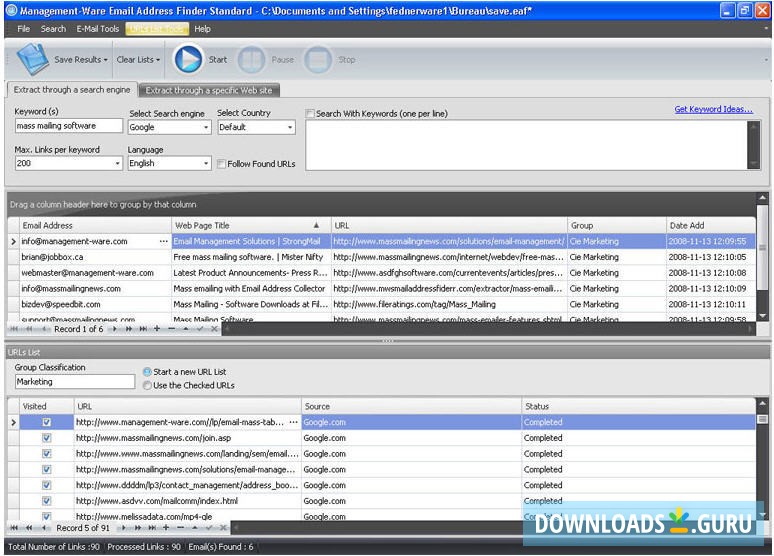Screen dimensions: 774x556
Task: Open the Max. Links per keyword dropdown
Action: click(117, 164)
